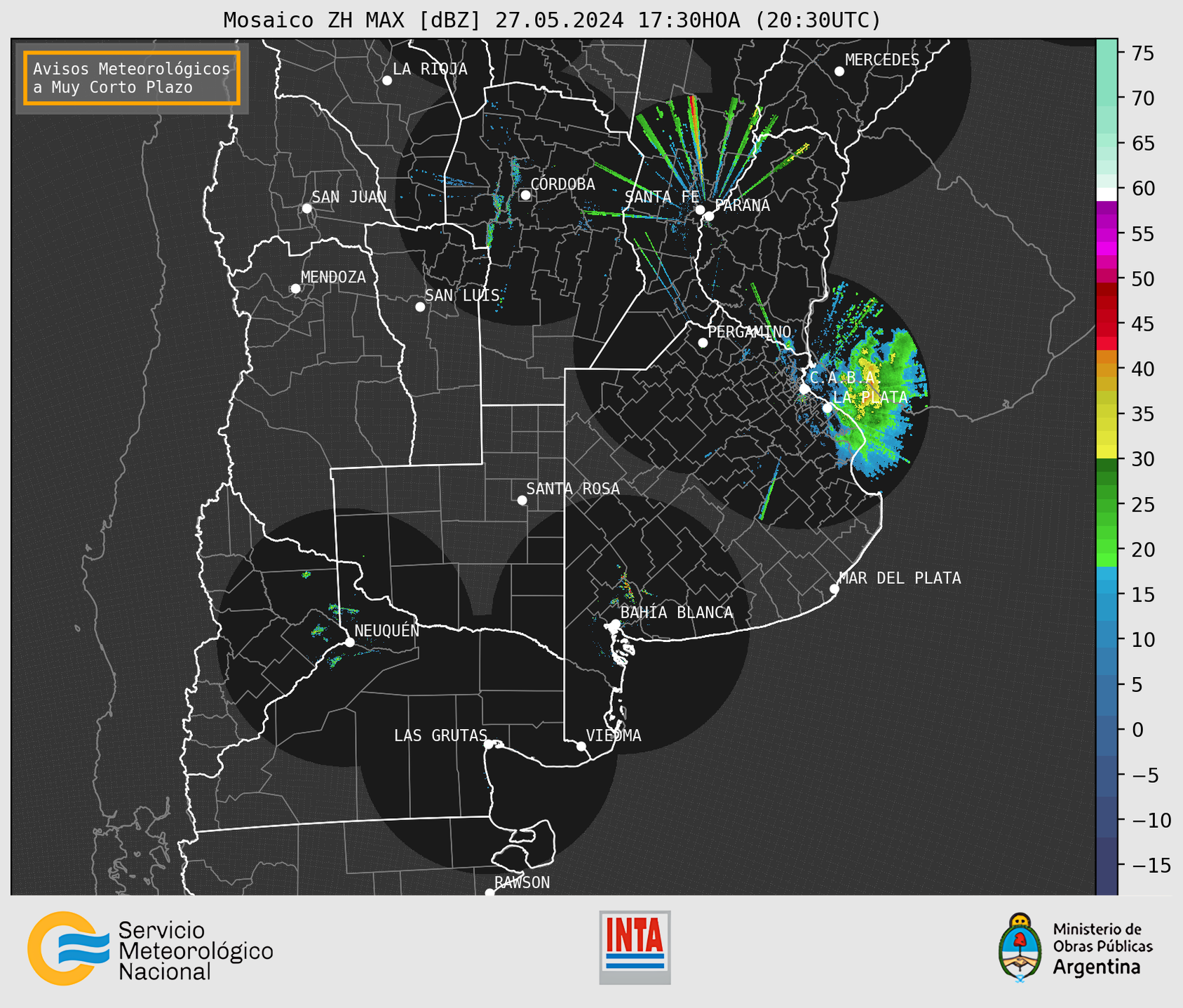Select the SANTA FE city marker
Viewport: 1183px width, 1008px height.
point(700,210)
